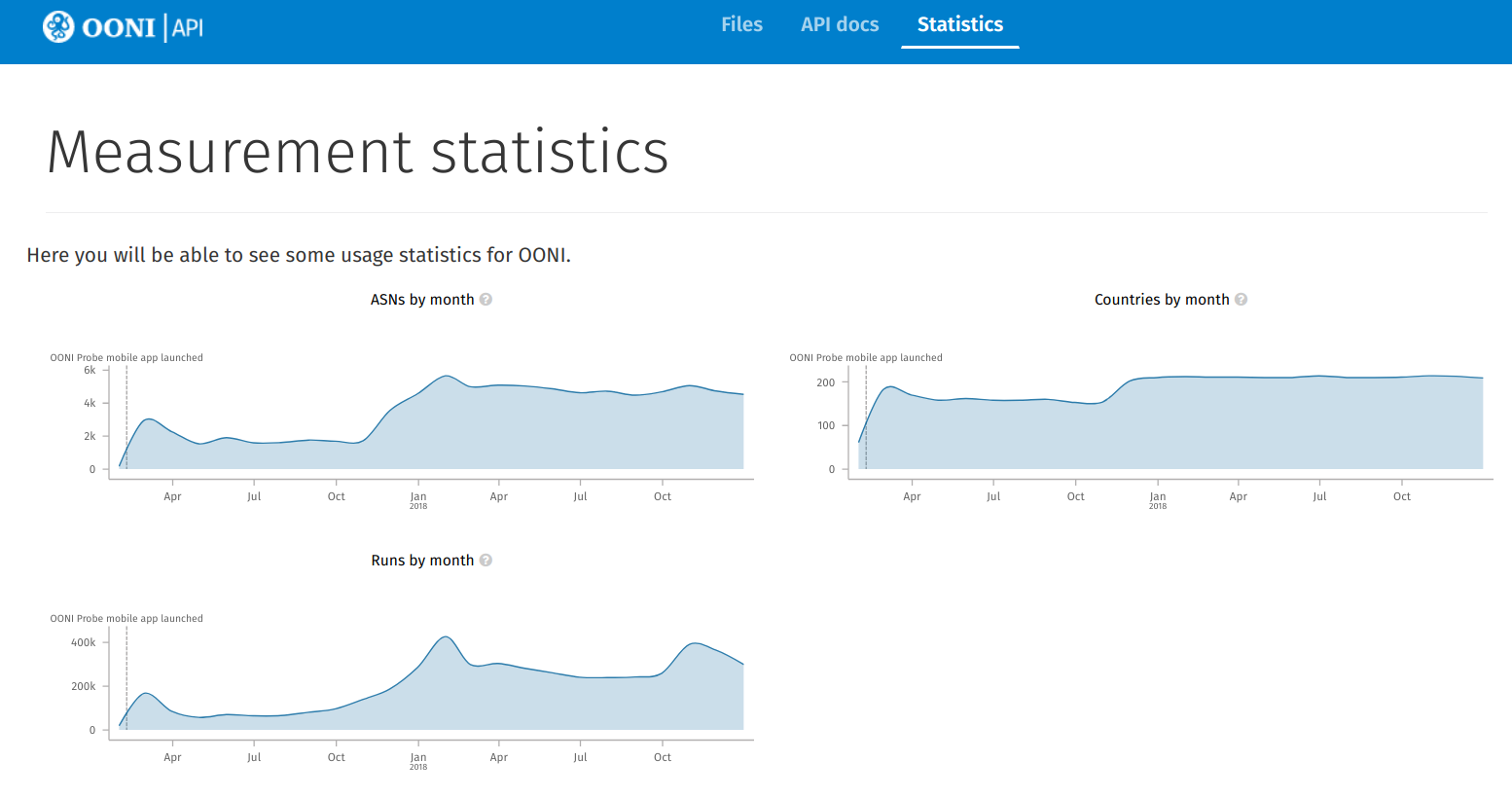1512x798 pixels.
Task: Select the Statistics tab
Action: pyautogui.click(x=959, y=24)
